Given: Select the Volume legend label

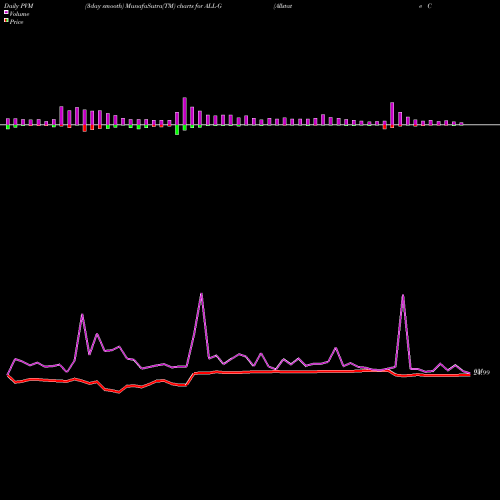Looking at the screenshot, I should tap(19, 14).
